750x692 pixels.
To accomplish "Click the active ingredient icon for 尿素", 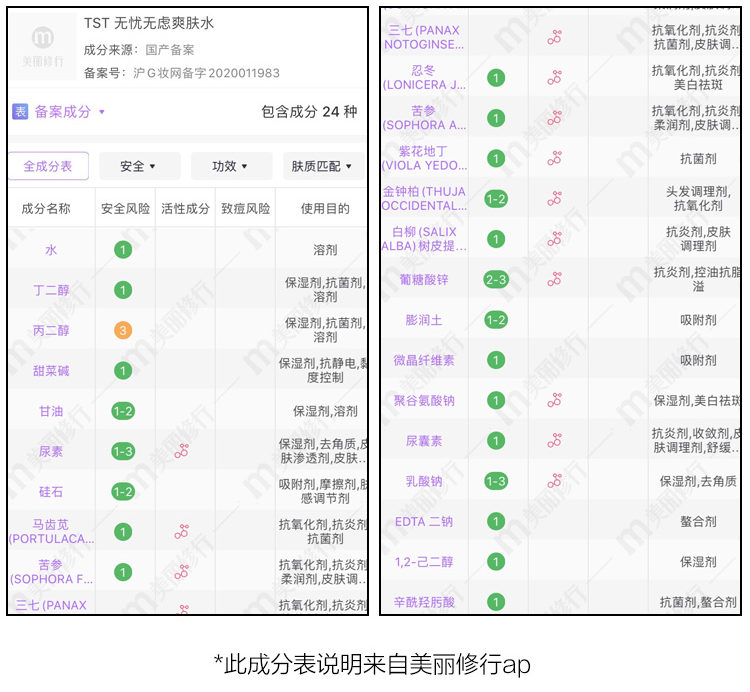I will (182, 451).
